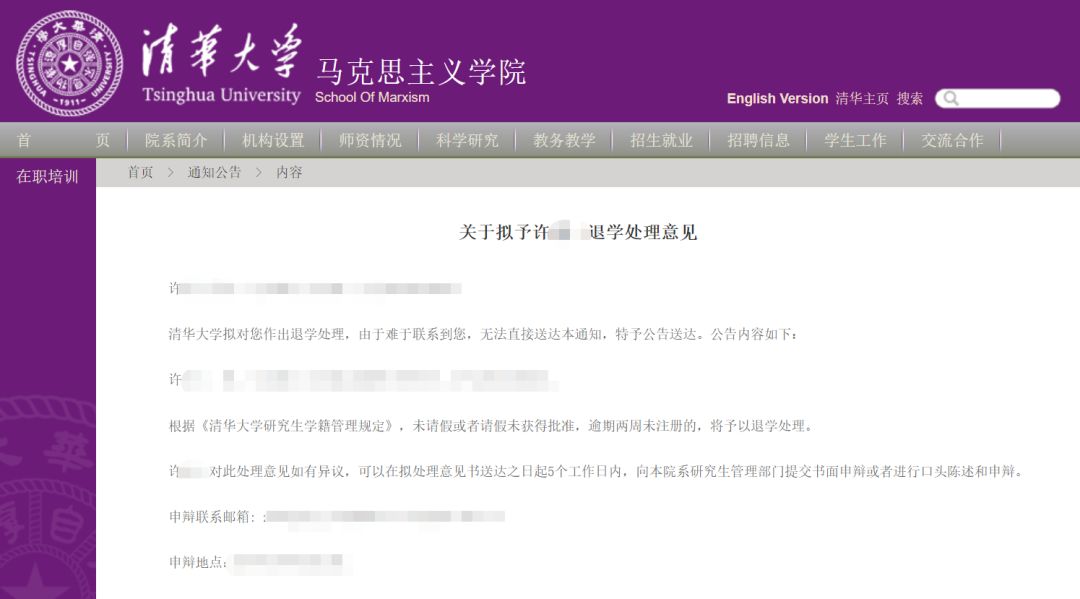This screenshot has height=599, width=1080.
Task: Open 教务教学 navigation menu
Action: click(564, 140)
